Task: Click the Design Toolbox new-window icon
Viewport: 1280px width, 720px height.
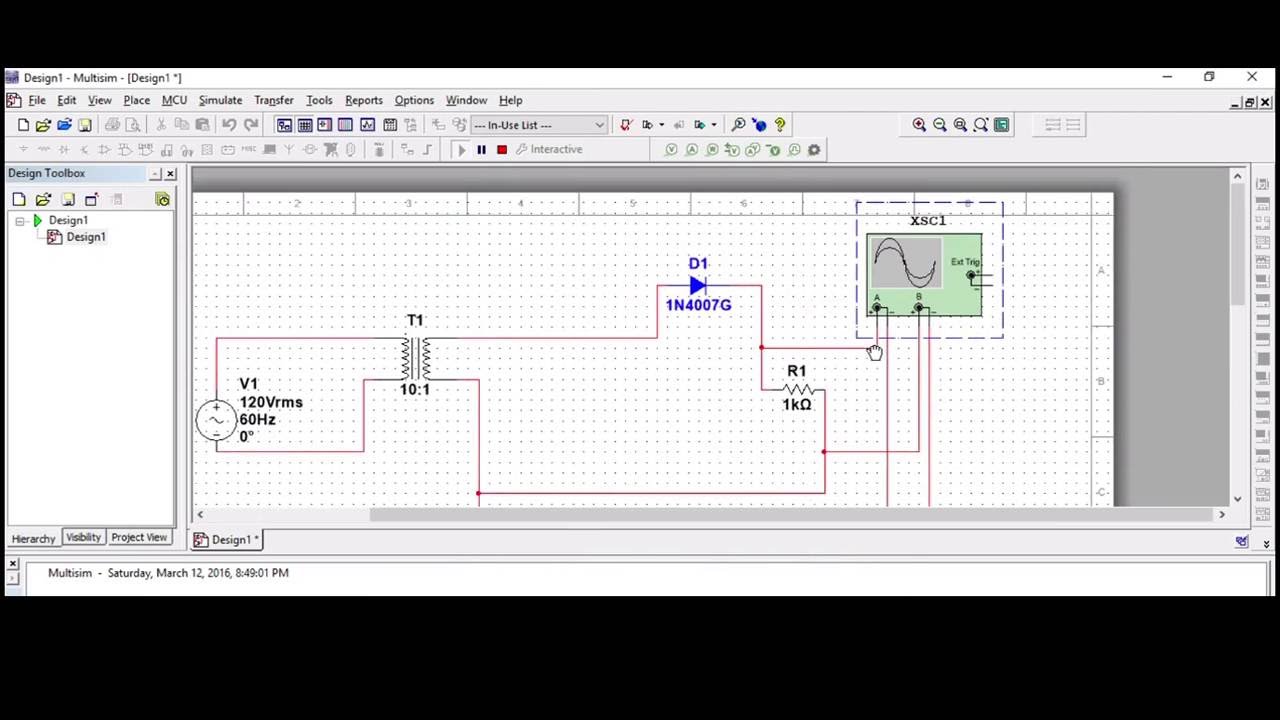Action: pos(92,200)
